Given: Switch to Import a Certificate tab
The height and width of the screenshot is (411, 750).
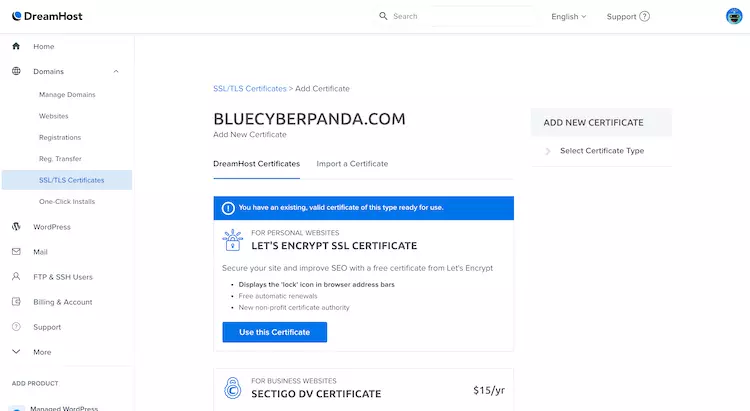Looking at the screenshot, I should coord(352,164).
